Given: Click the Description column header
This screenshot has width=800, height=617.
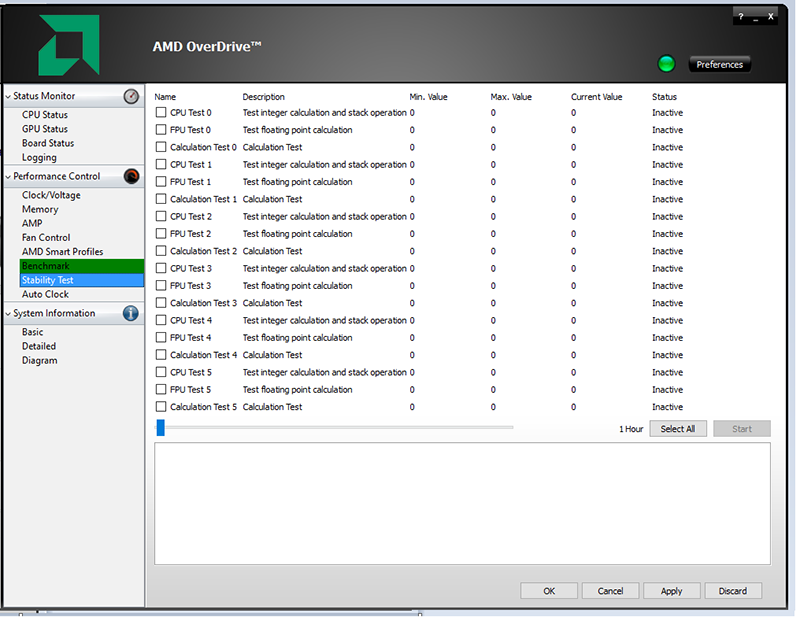Looking at the screenshot, I should point(263,97).
